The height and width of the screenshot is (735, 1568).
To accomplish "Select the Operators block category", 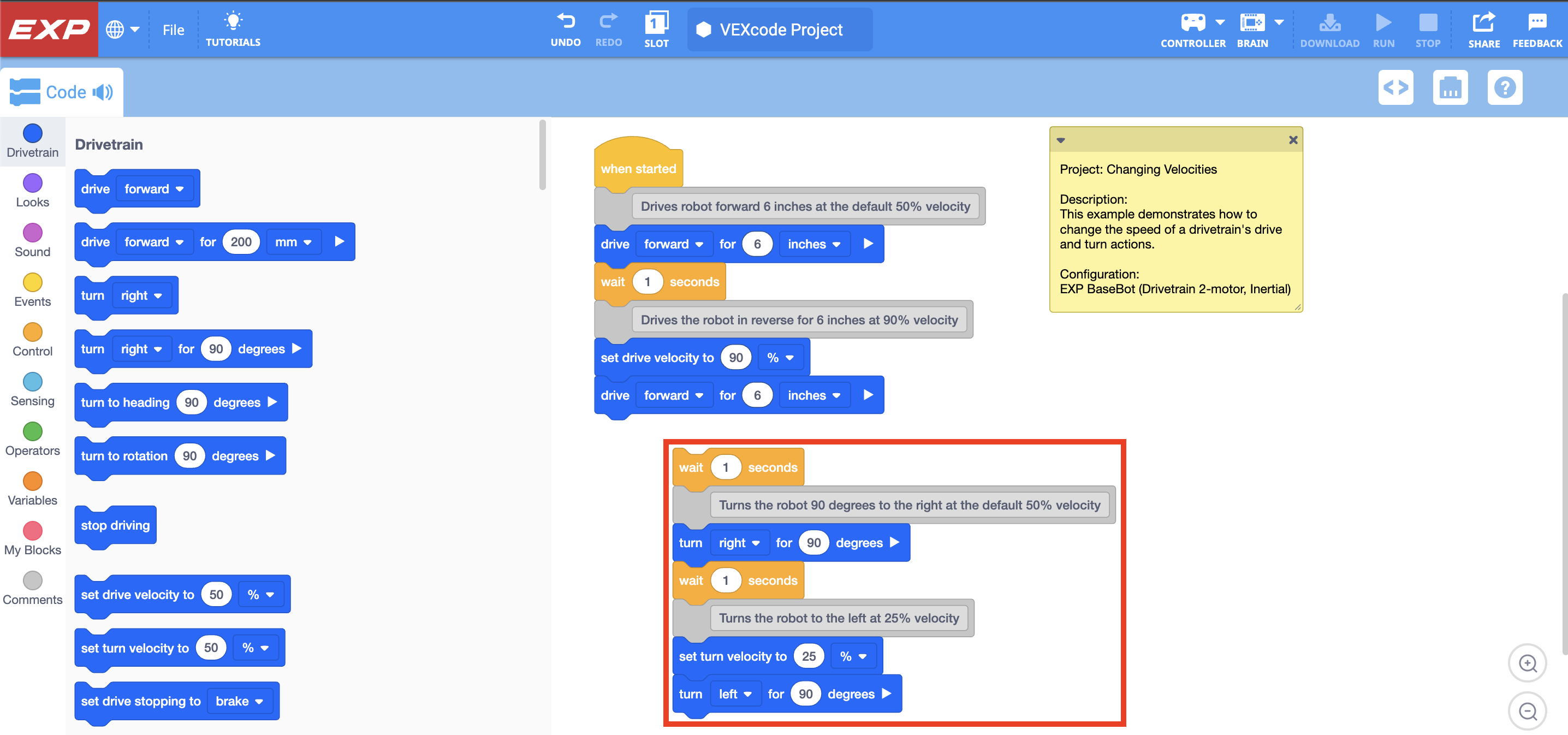I will point(32,434).
